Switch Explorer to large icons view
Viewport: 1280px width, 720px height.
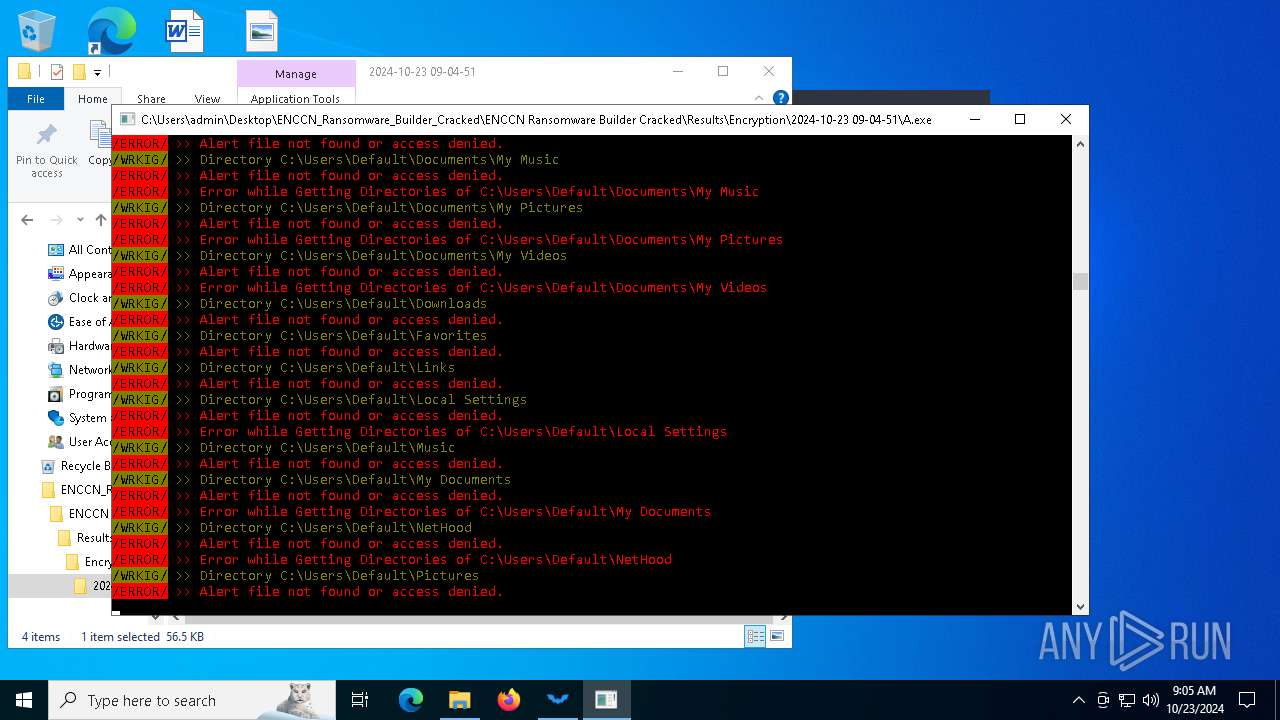[x=777, y=636]
